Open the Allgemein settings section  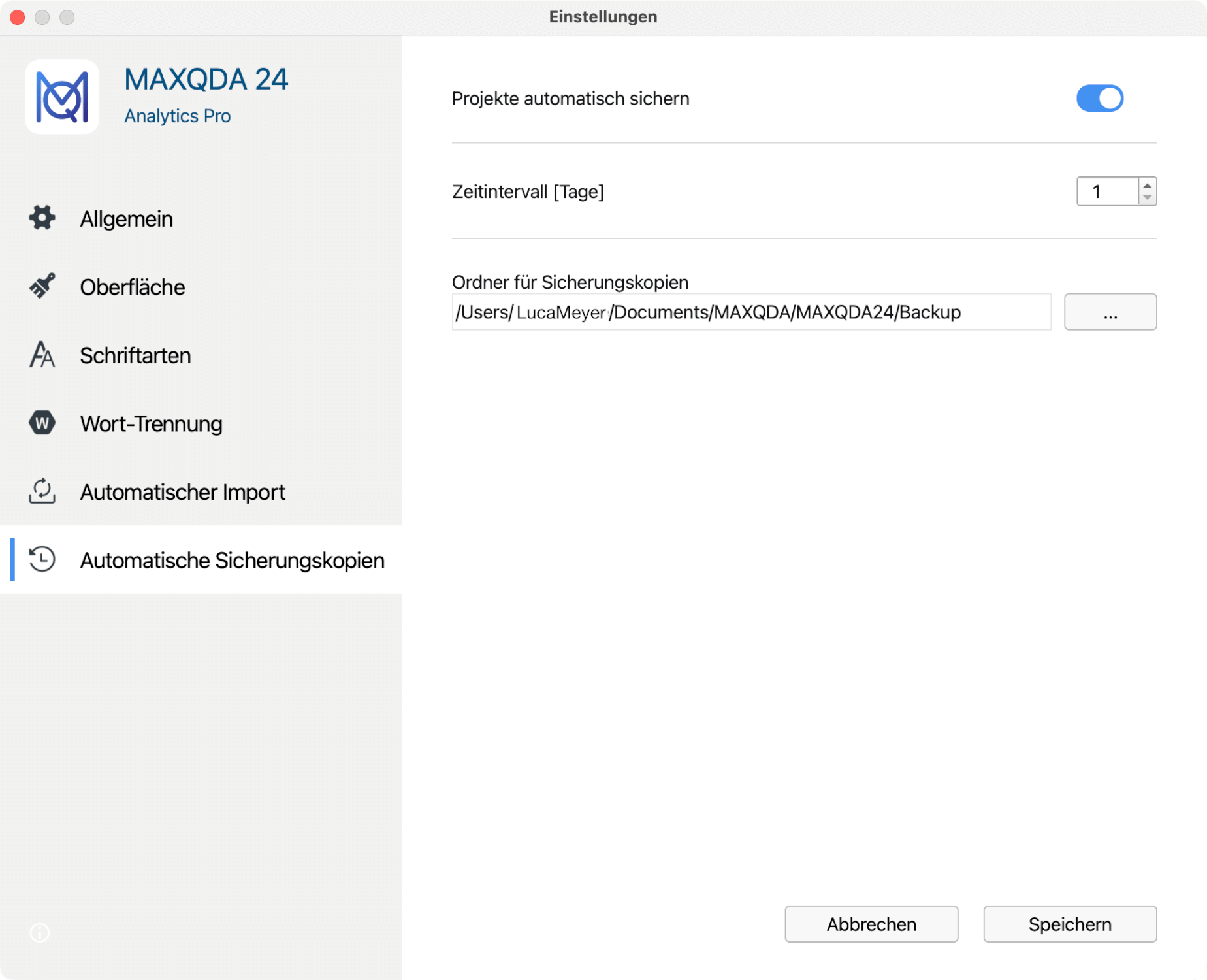[126, 219]
